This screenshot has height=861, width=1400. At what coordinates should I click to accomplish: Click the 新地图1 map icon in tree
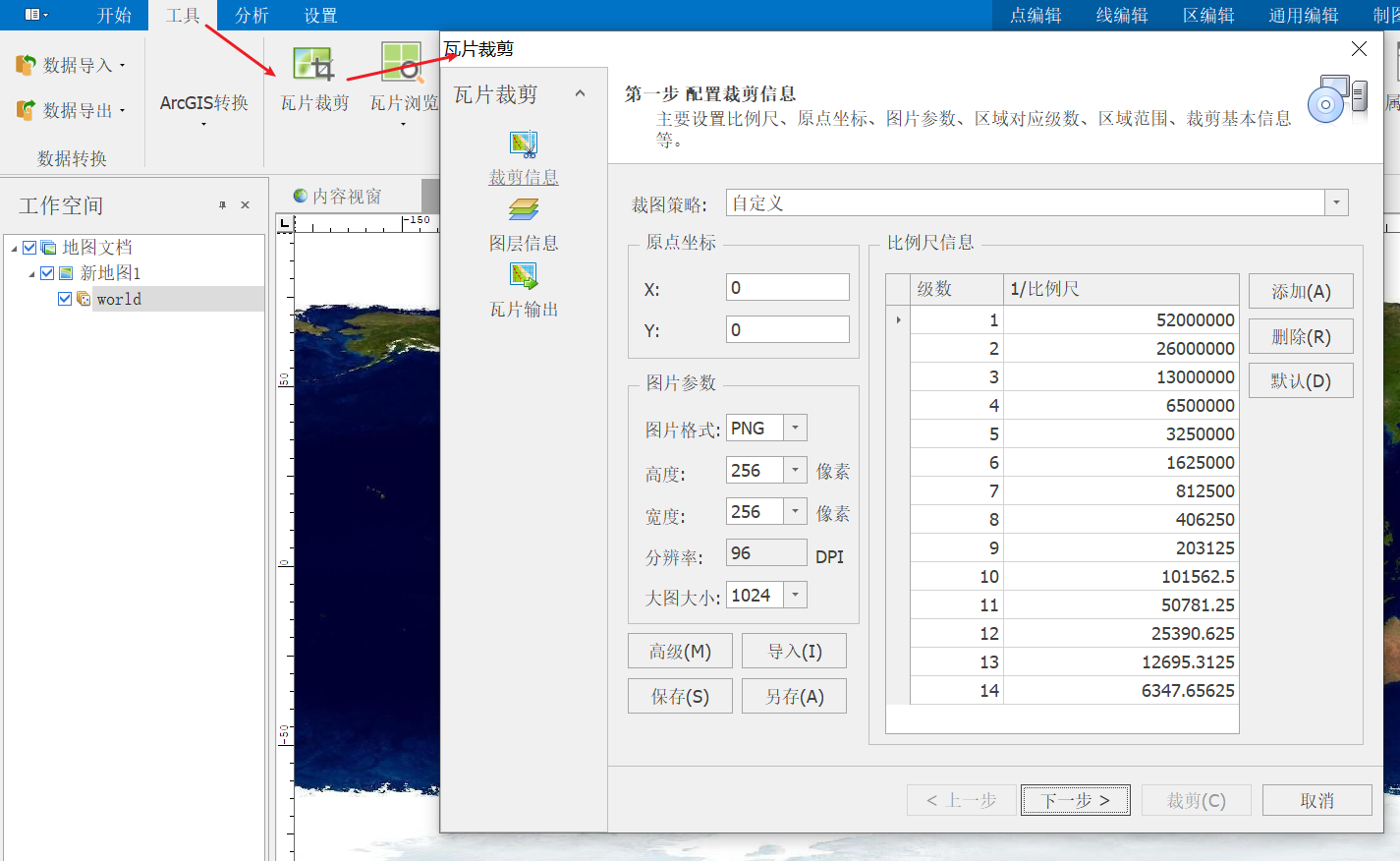point(66,273)
